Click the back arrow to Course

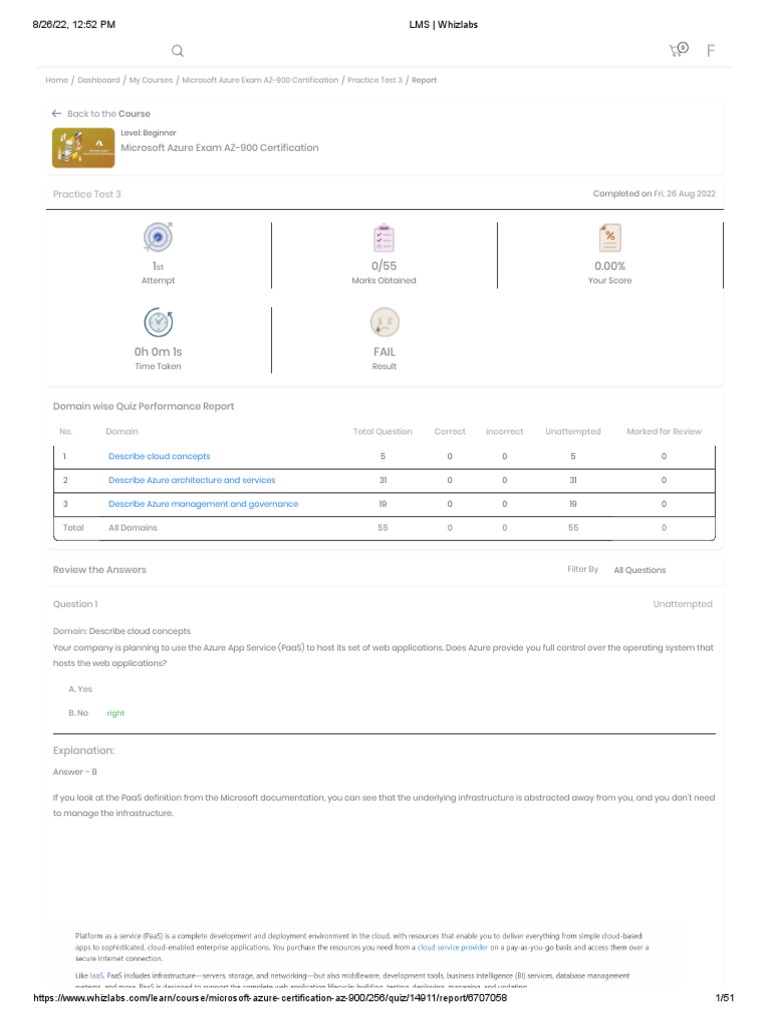(57, 114)
